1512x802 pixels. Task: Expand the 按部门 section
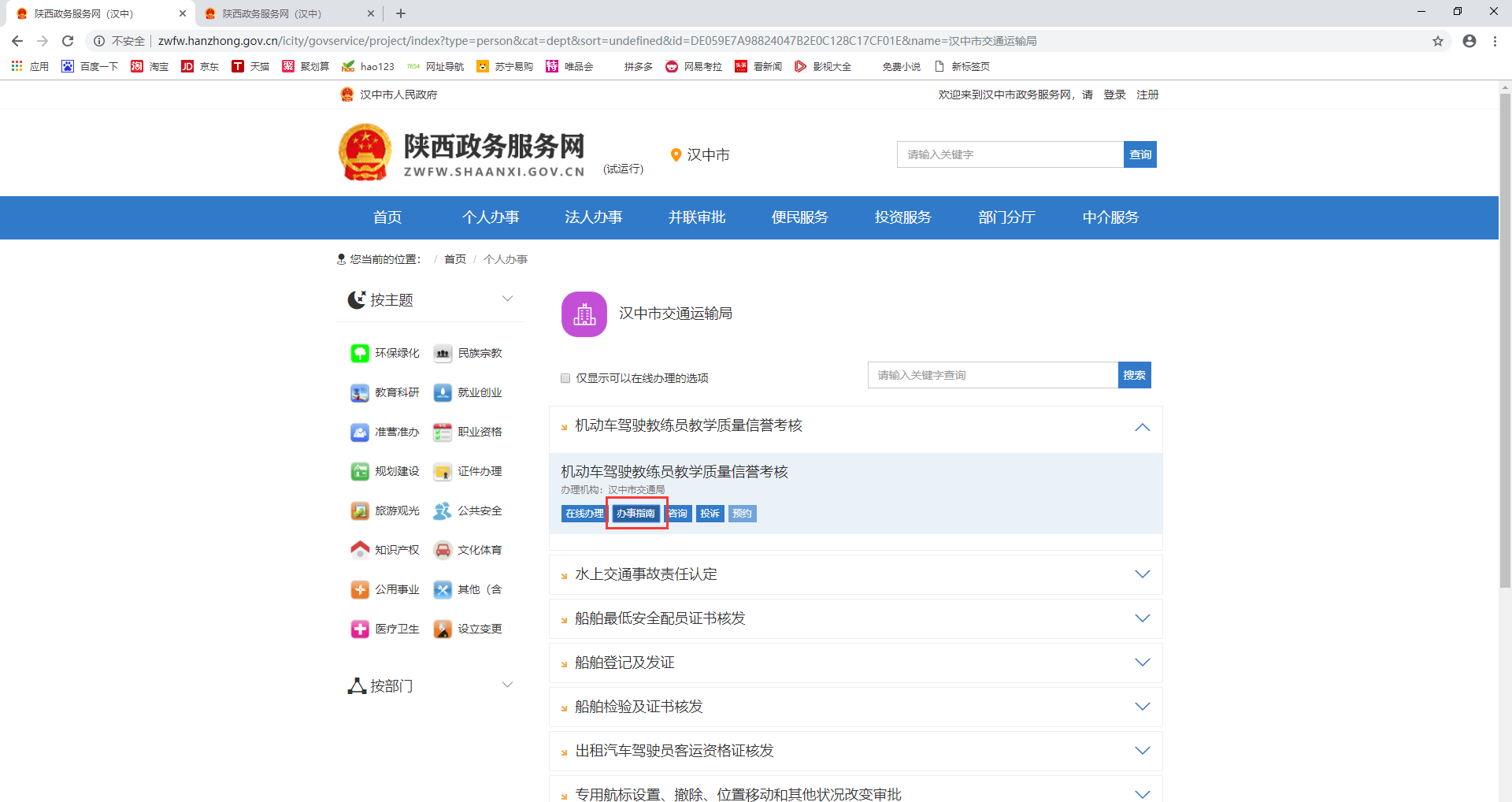(508, 685)
